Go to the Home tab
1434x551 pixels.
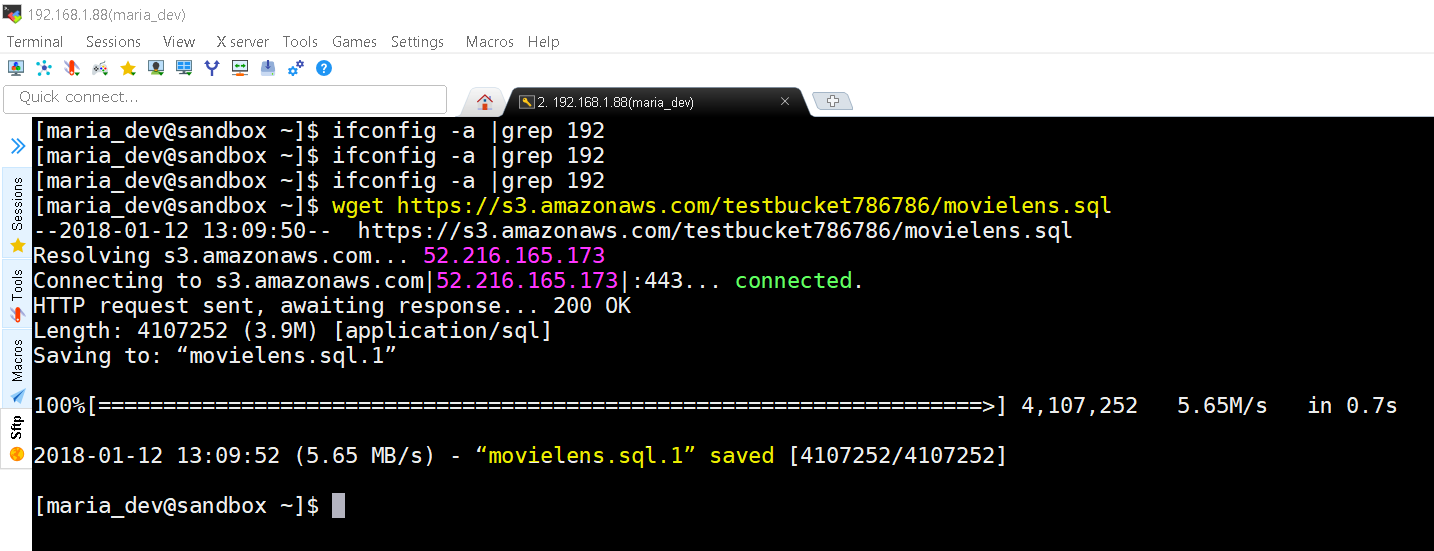tap(485, 102)
